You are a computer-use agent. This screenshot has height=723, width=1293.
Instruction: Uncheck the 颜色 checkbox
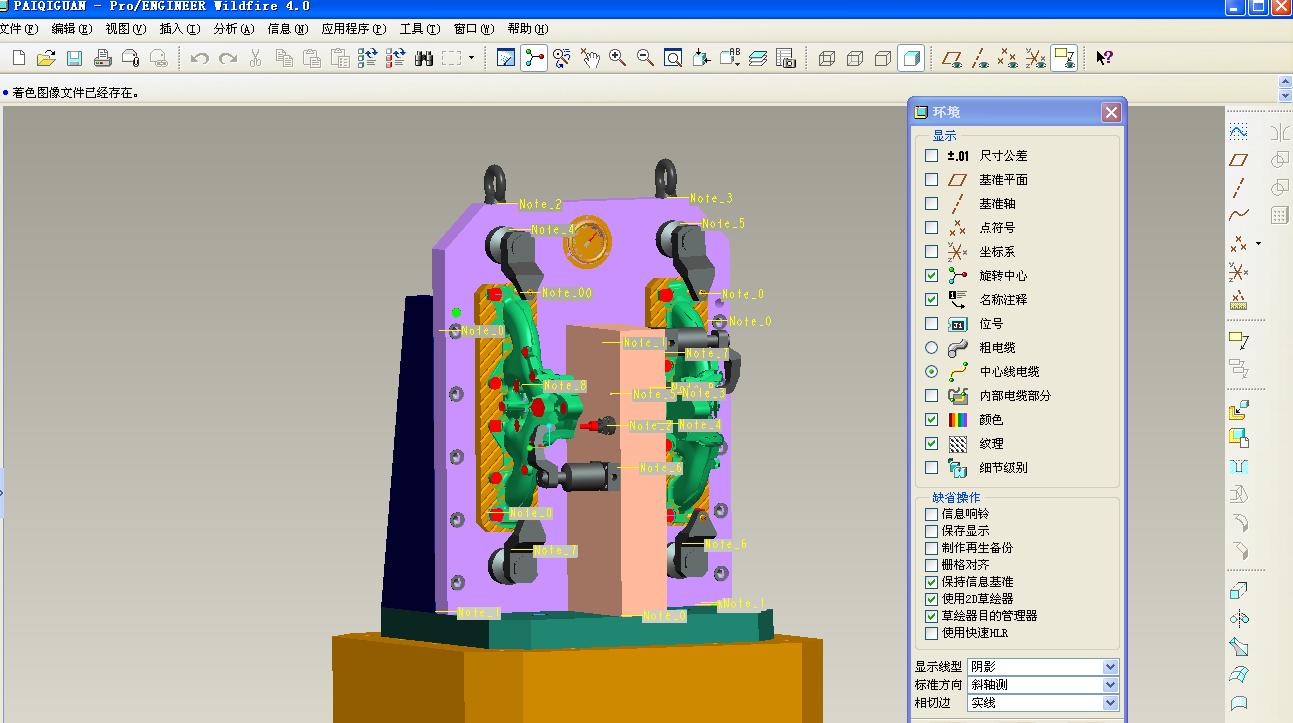pos(932,420)
